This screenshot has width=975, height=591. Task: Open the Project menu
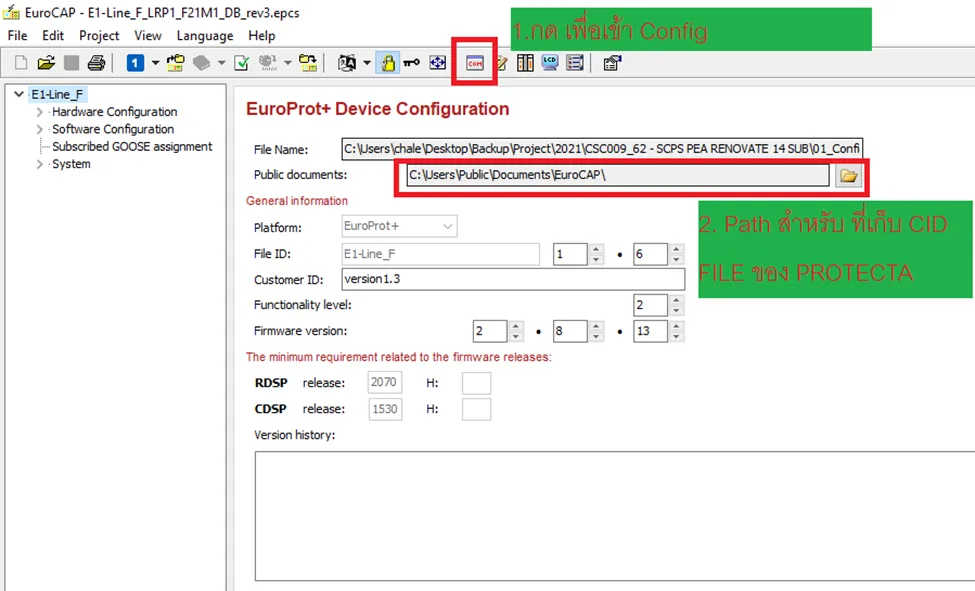(x=99, y=35)
